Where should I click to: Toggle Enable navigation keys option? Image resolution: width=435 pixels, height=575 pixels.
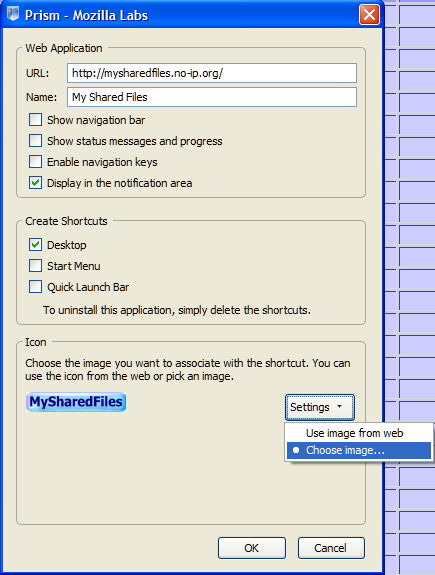pyautogui.click(x=36, y=161)
